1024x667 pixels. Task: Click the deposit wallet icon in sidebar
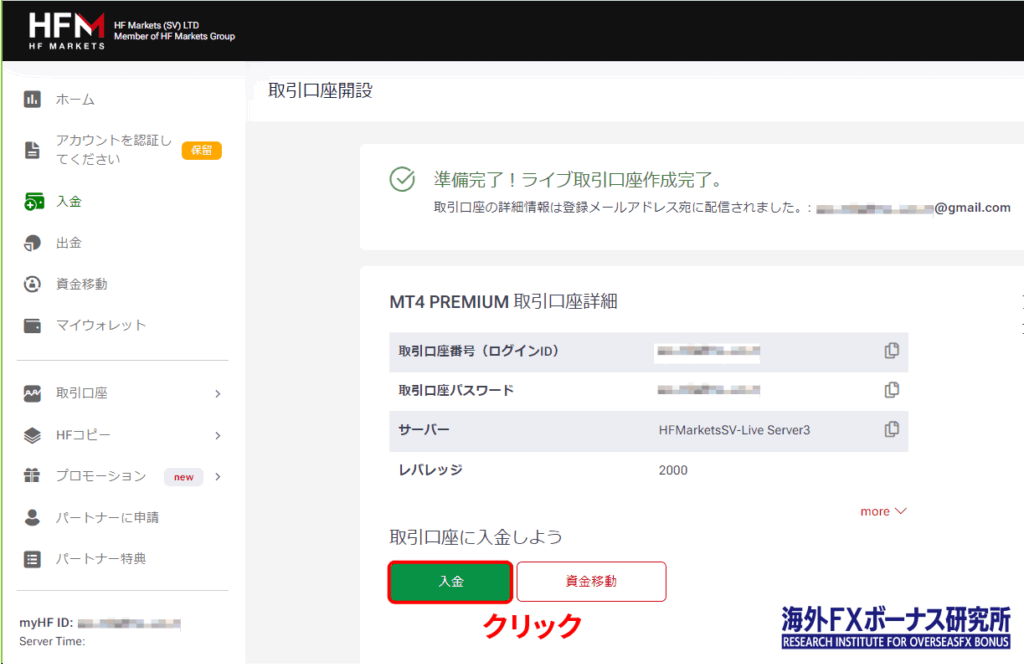coord(33,201)
